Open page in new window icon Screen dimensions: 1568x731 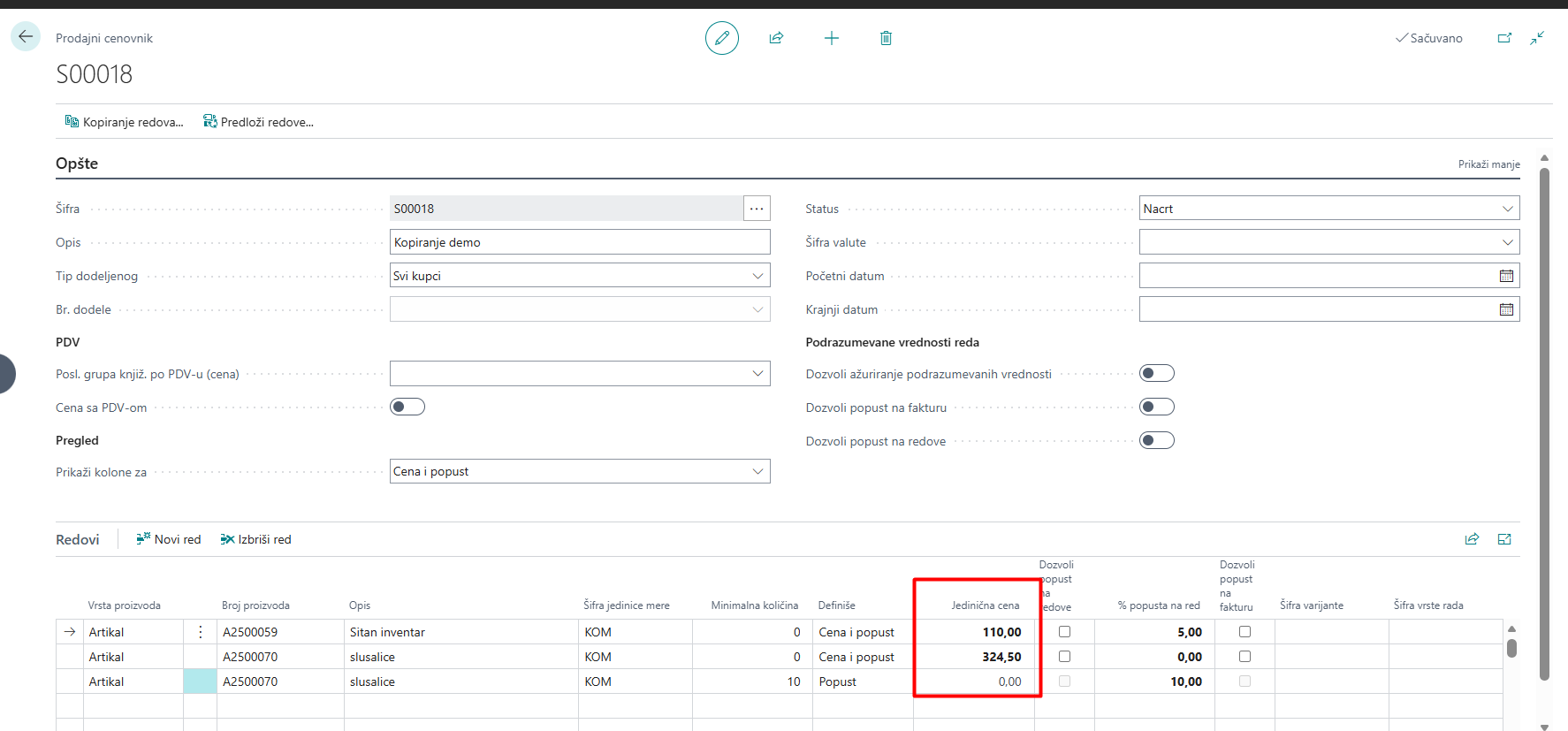(x=1504, y=38)
